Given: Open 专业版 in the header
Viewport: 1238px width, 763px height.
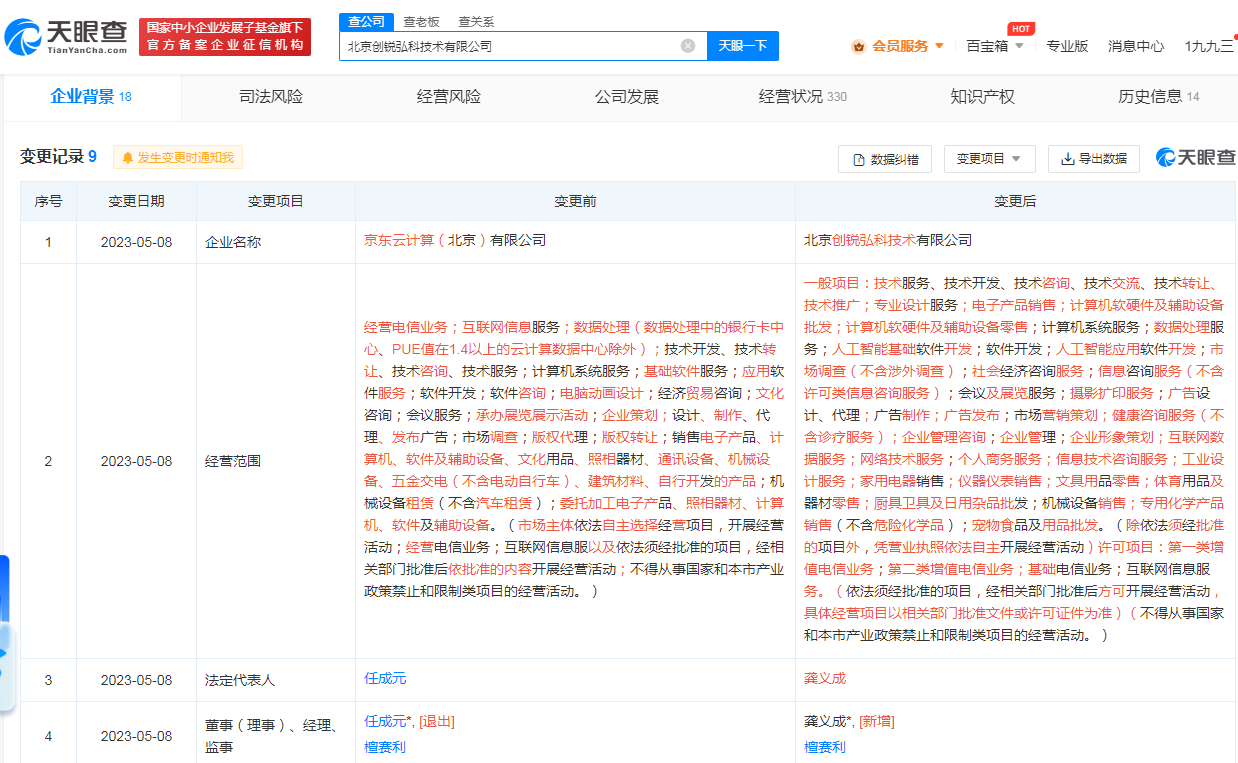Looking at the screenshot, I should click(1067, 46).
